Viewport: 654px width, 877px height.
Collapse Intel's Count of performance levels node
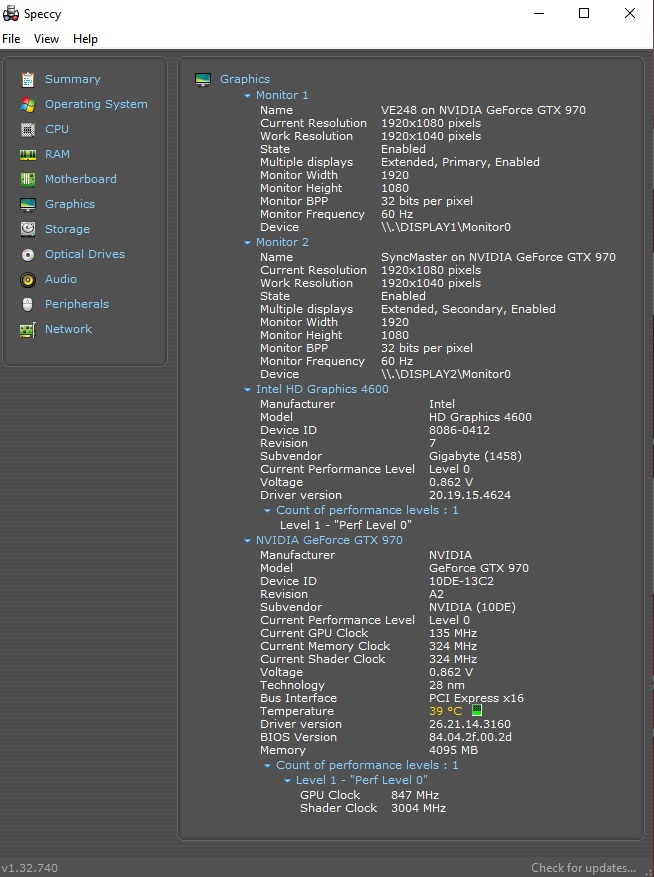tap(267, 511)
